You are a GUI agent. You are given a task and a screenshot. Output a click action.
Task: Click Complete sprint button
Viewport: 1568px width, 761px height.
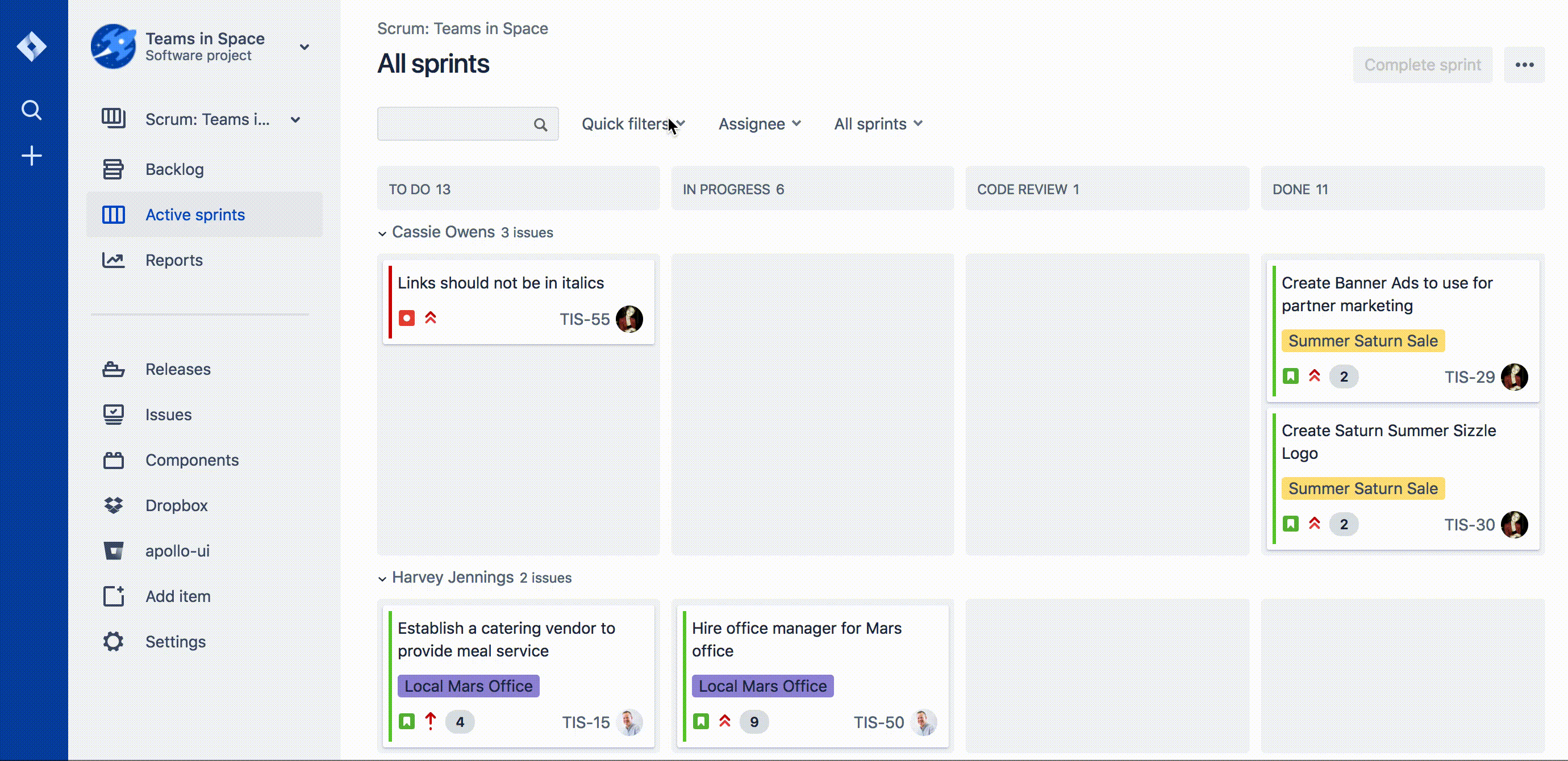(1422, 64)
